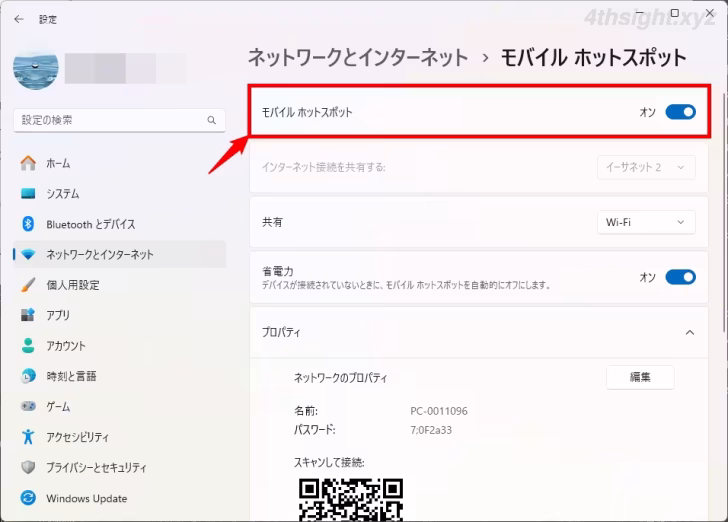728x522 pixels.
Task: Click the power saving description text
Action: pos(406,285)
